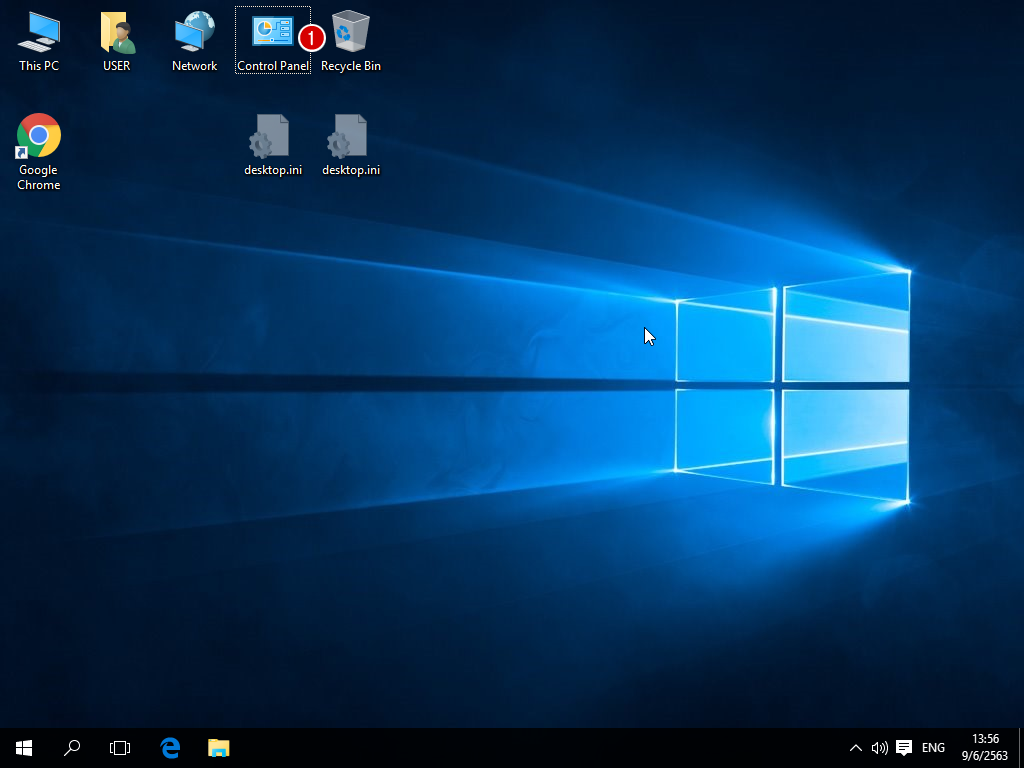Image resolution: width=1024 pixels, height=768 pixels.
Task: Launch Microsoft Edge from the taskbar
Action: click(x=170, y=747)
